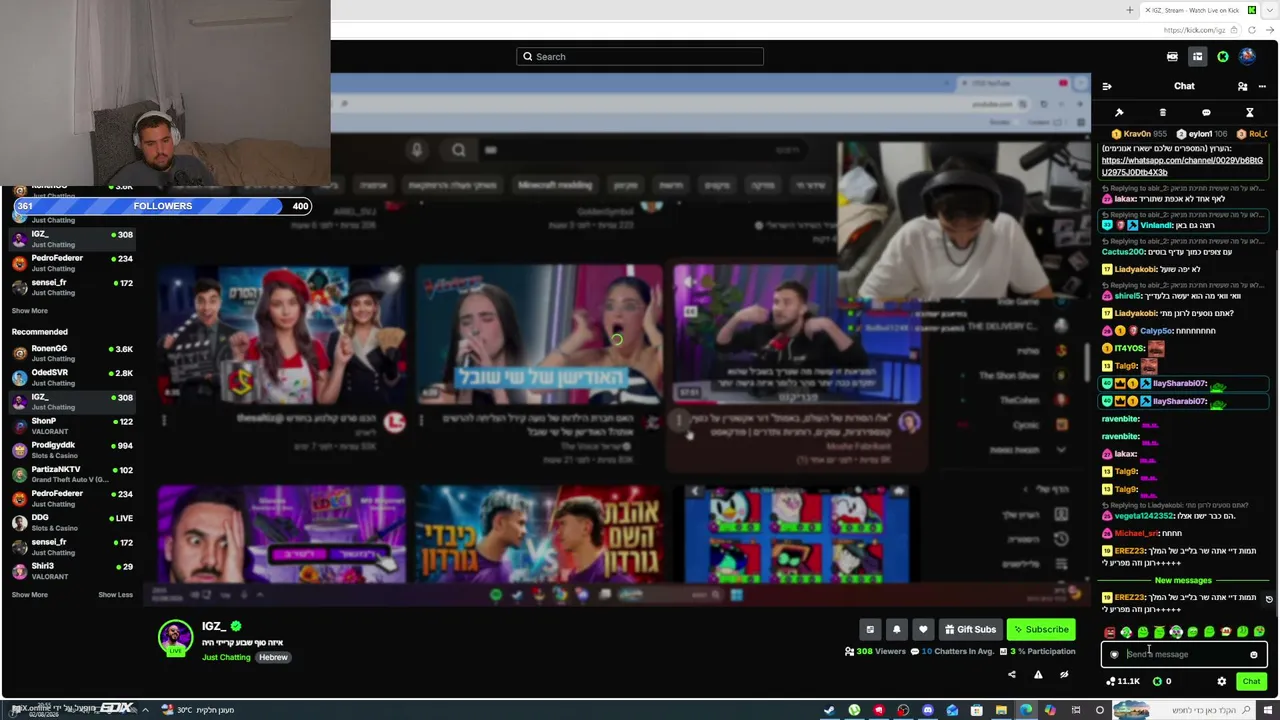Viewport: 1280px width, 720px height.
Task: Follow the channel with the heart icon
Action: (x=923, y=630)
